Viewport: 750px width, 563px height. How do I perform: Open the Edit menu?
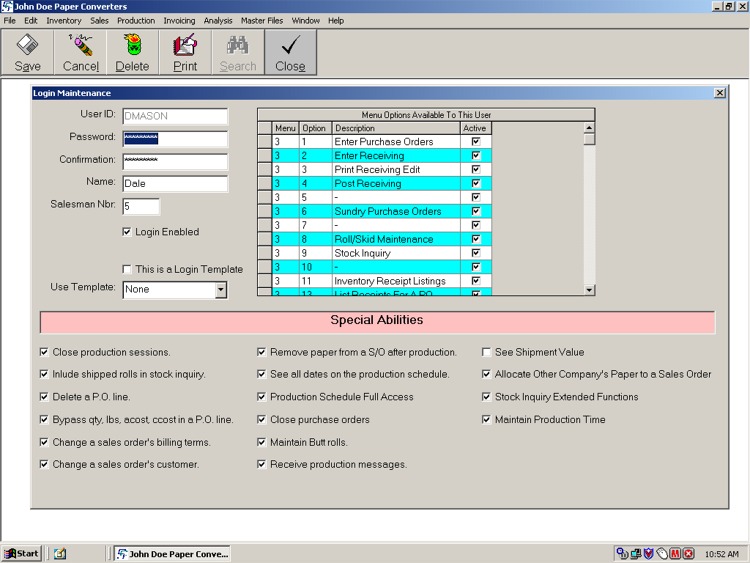tap(31, 21)
